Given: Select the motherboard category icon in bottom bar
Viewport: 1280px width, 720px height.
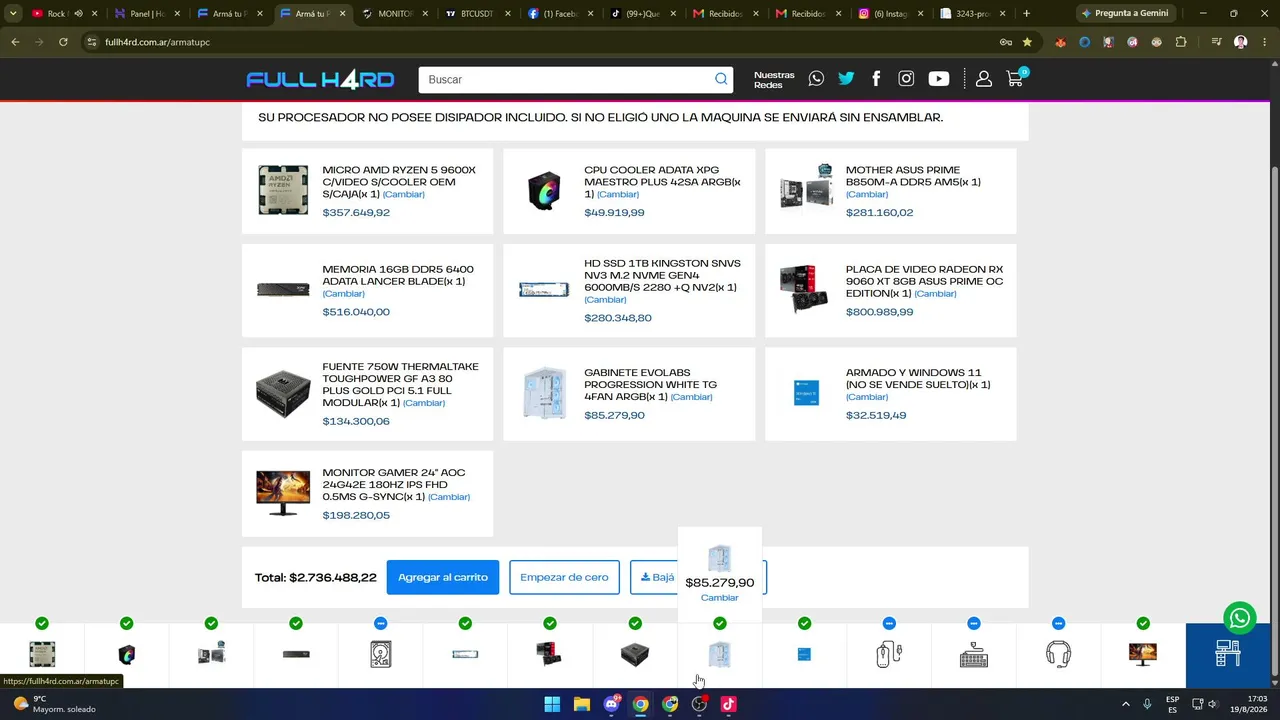Looking at the screenshot, I should [211, 654].
